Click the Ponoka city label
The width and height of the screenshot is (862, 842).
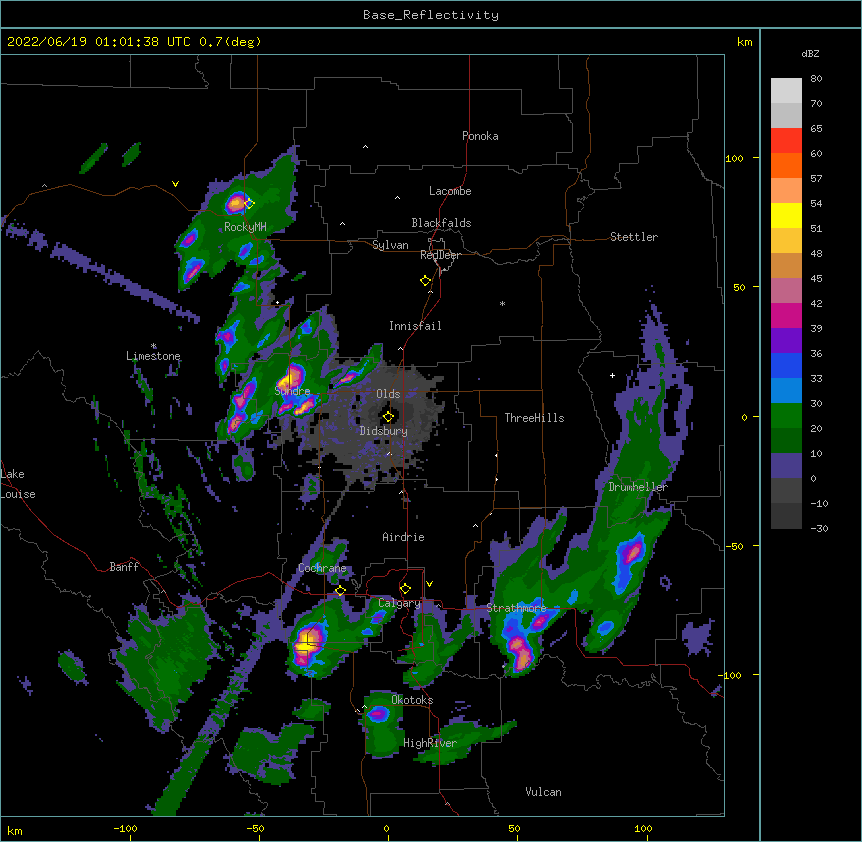pos(480,136)
